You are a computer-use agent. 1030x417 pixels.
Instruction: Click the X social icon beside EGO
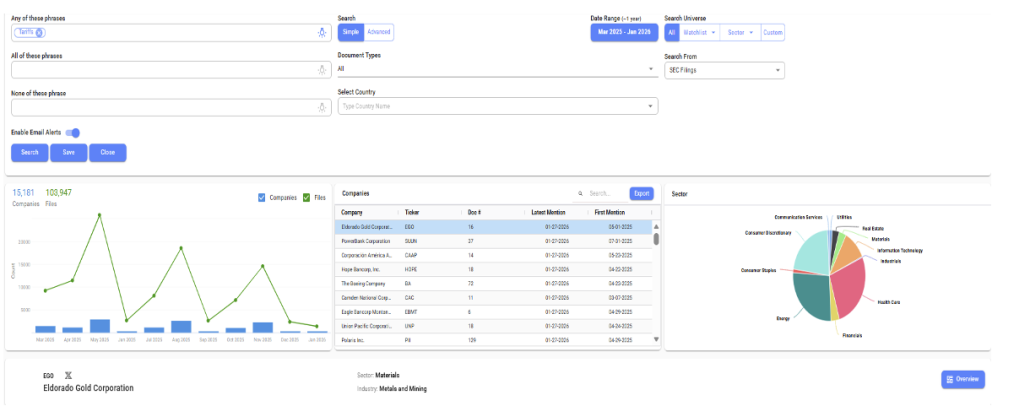pyautogui.click(x=67, y=375)
